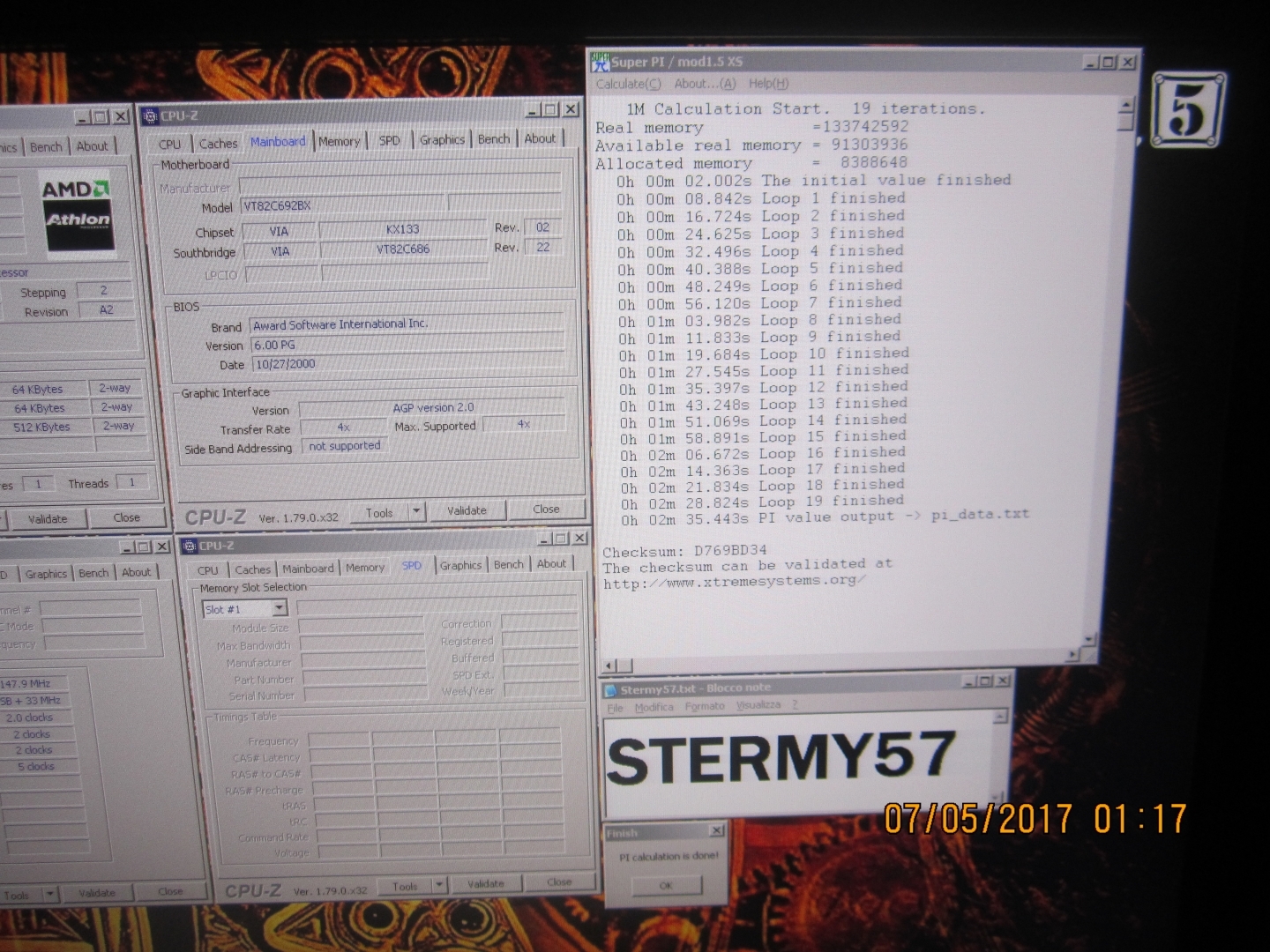Expand Tools dropdown arrow in SPD CPU-Z window
This screenshot has width=1270, height=952.
[439, 885]
